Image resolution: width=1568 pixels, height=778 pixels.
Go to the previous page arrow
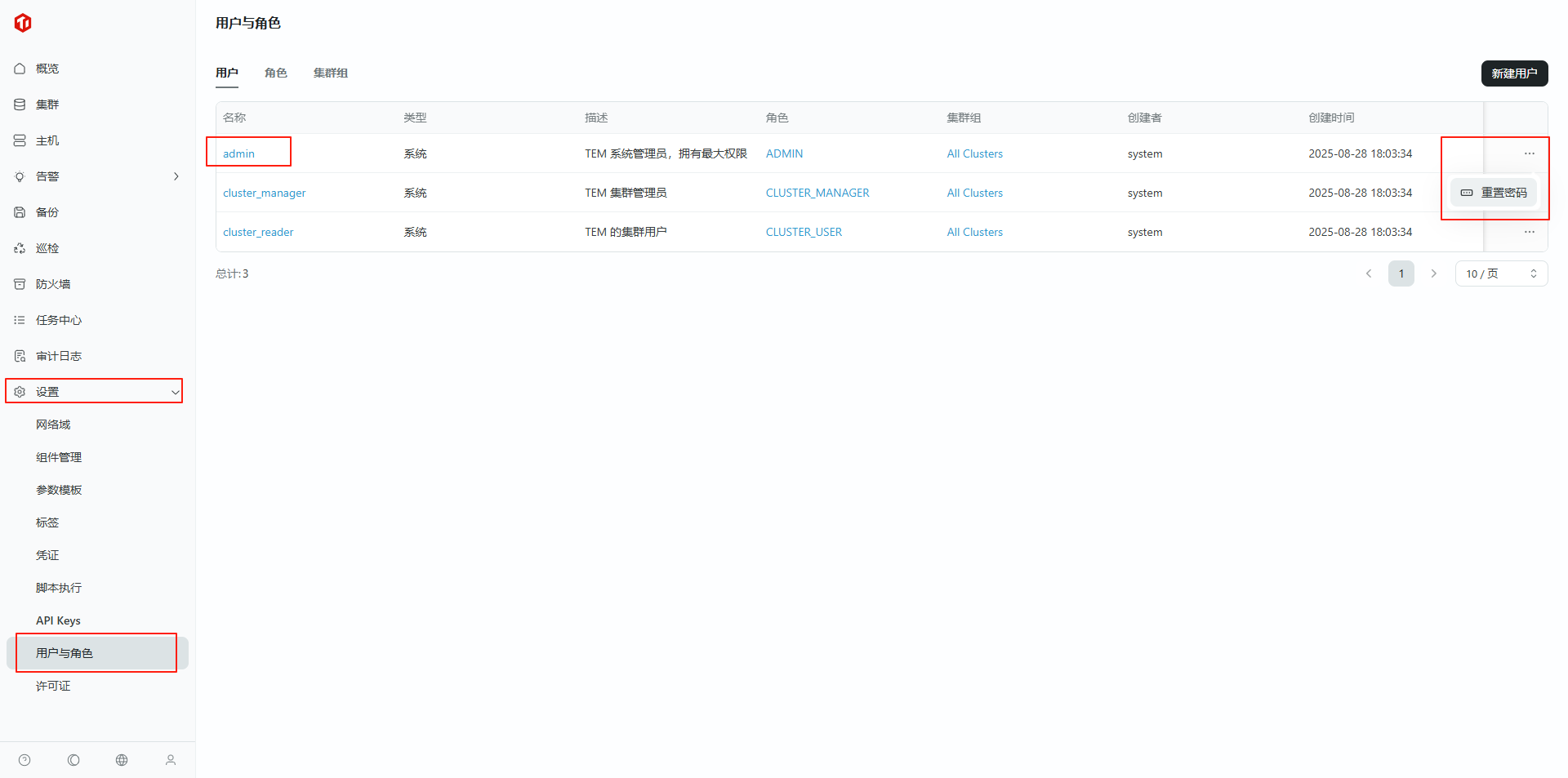coord(1369,273)
